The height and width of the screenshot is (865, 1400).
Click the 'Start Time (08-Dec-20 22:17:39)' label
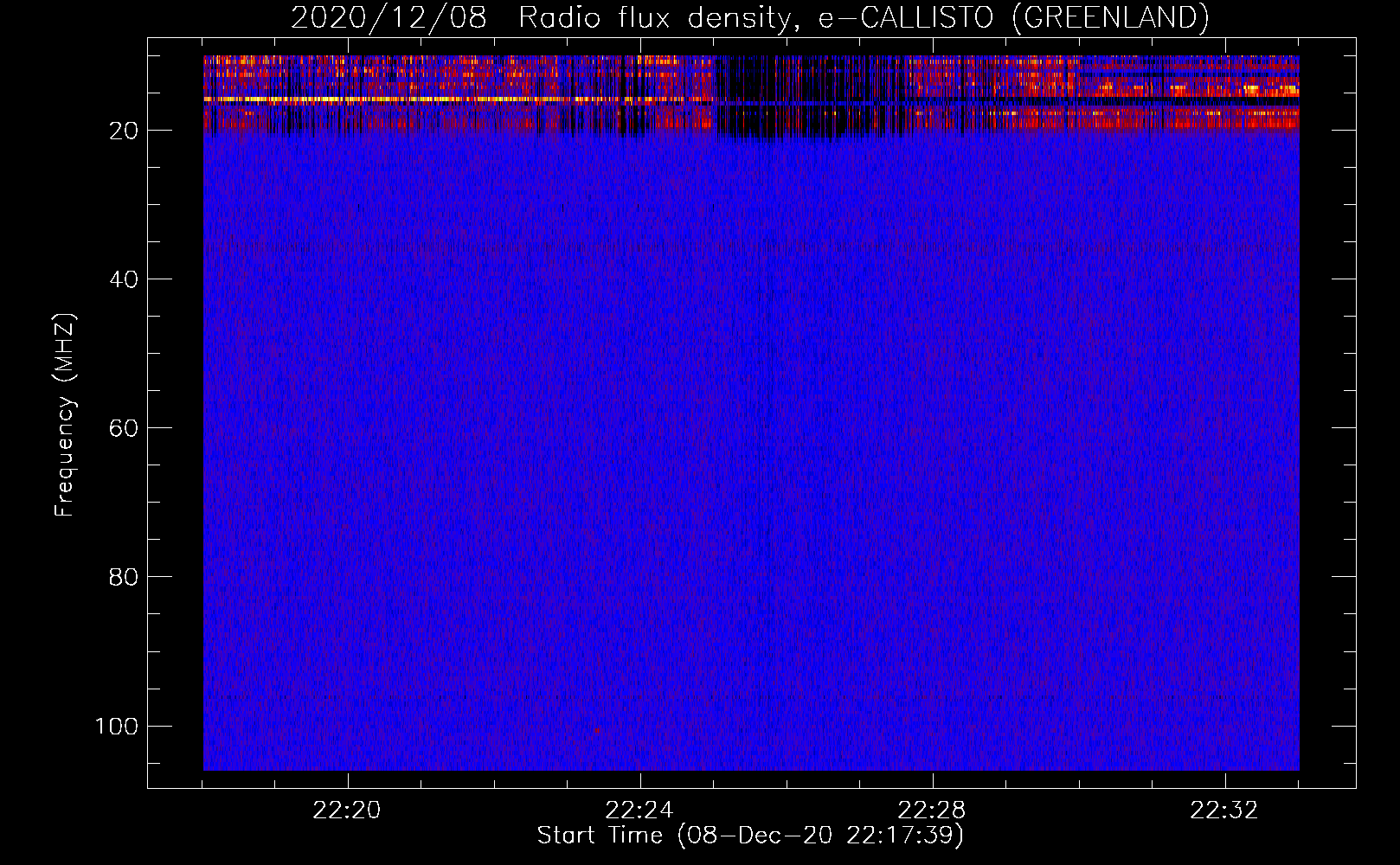coord(750,836)
